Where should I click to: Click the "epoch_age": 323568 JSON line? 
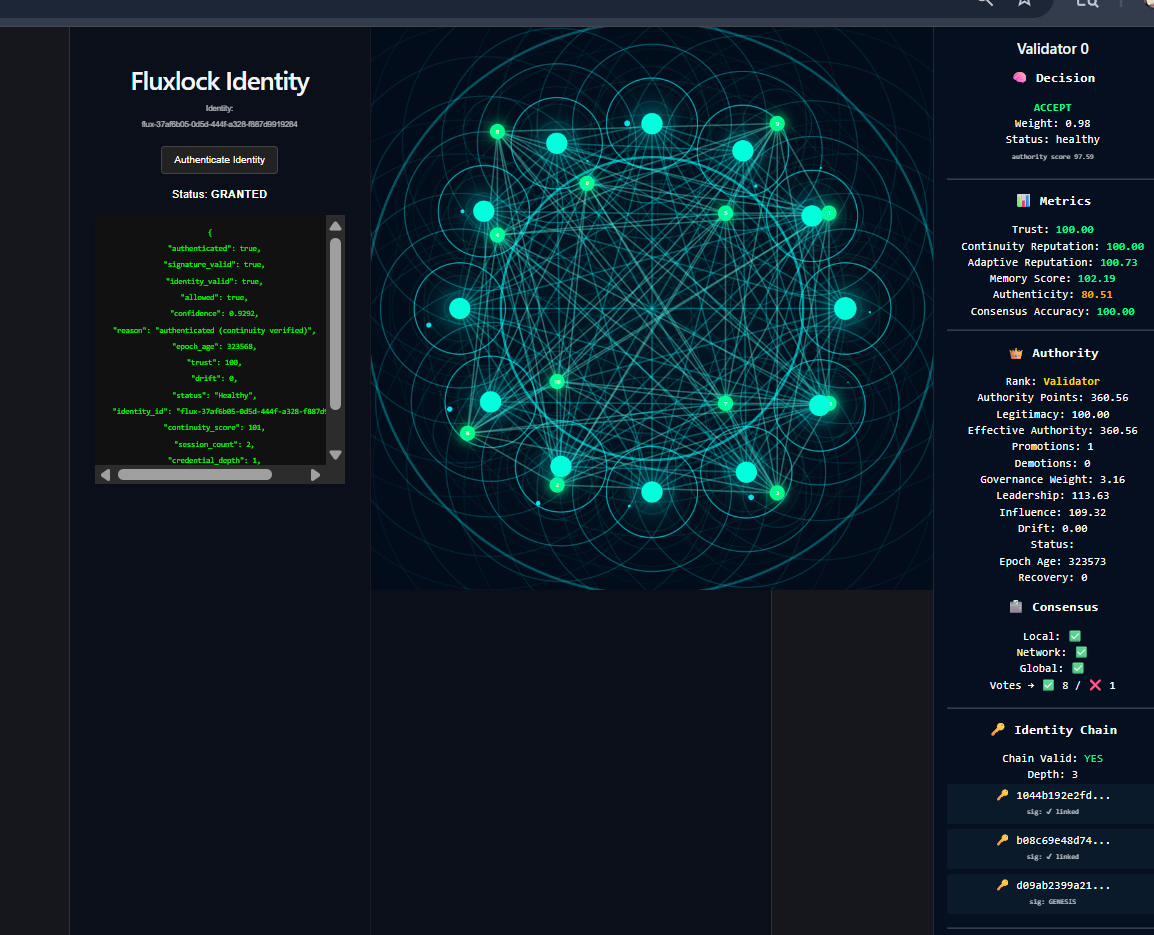pos(214,346)
